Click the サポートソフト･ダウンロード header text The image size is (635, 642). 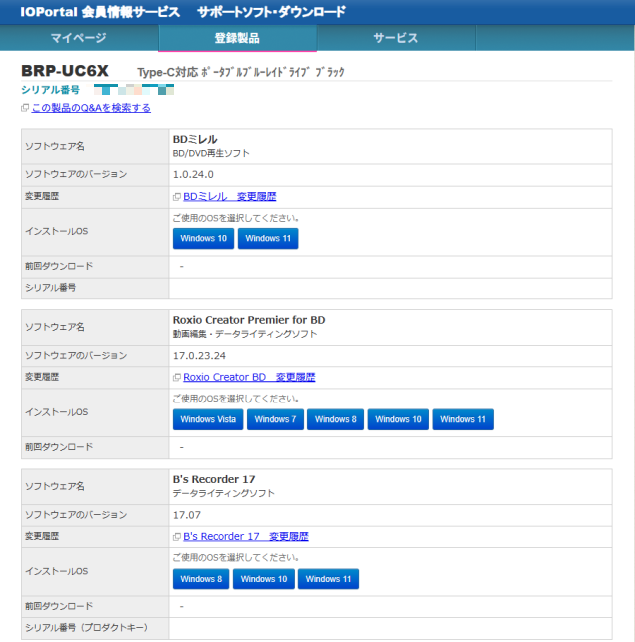click(x=271, y=12)
